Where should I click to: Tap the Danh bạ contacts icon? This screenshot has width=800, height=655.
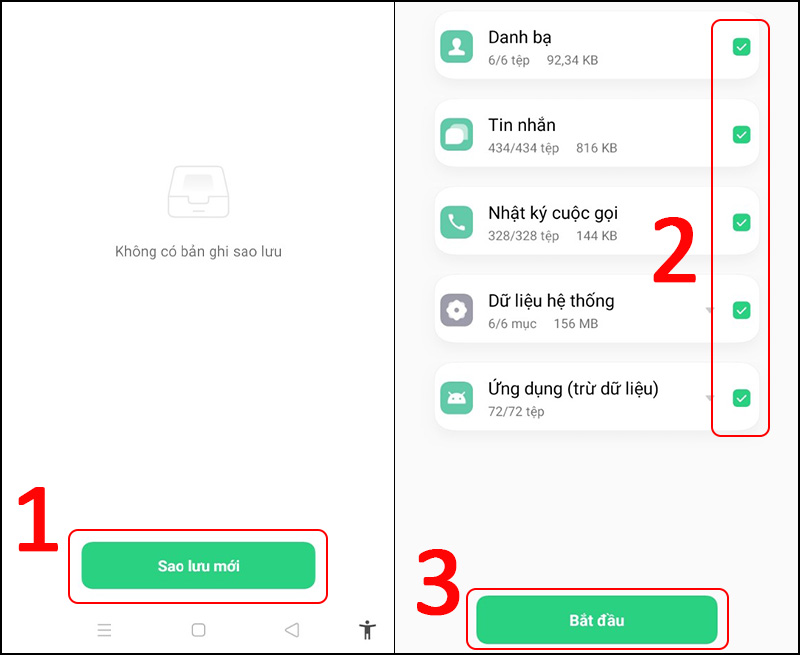point(456,46)
